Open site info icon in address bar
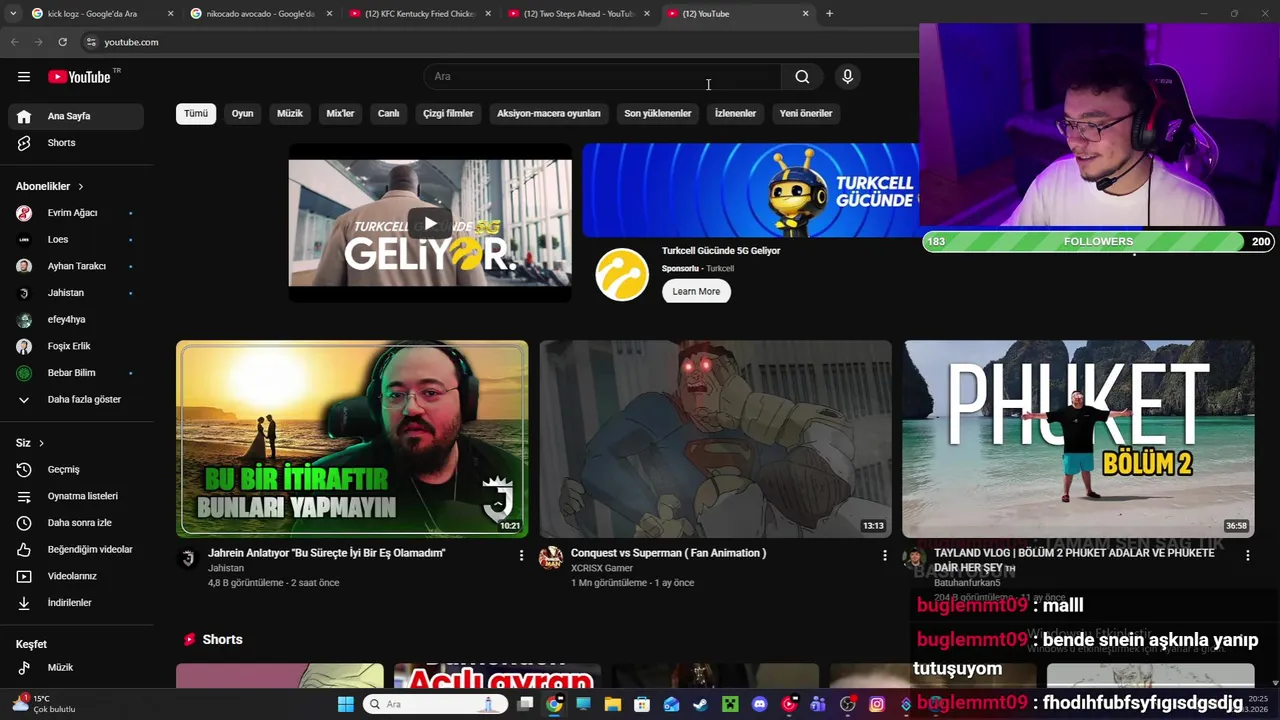This screenshot has width=1280, height=720. (91, 42)
